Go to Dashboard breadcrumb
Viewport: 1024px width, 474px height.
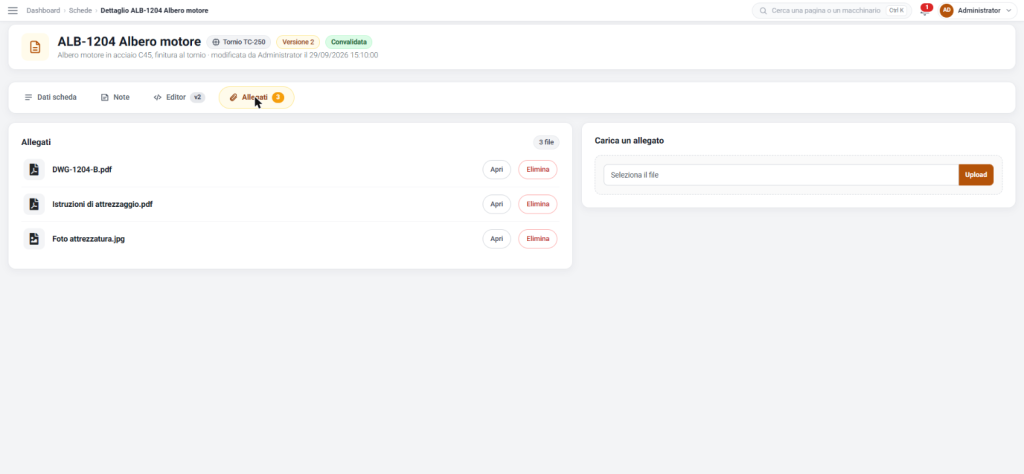click(43, 10)
